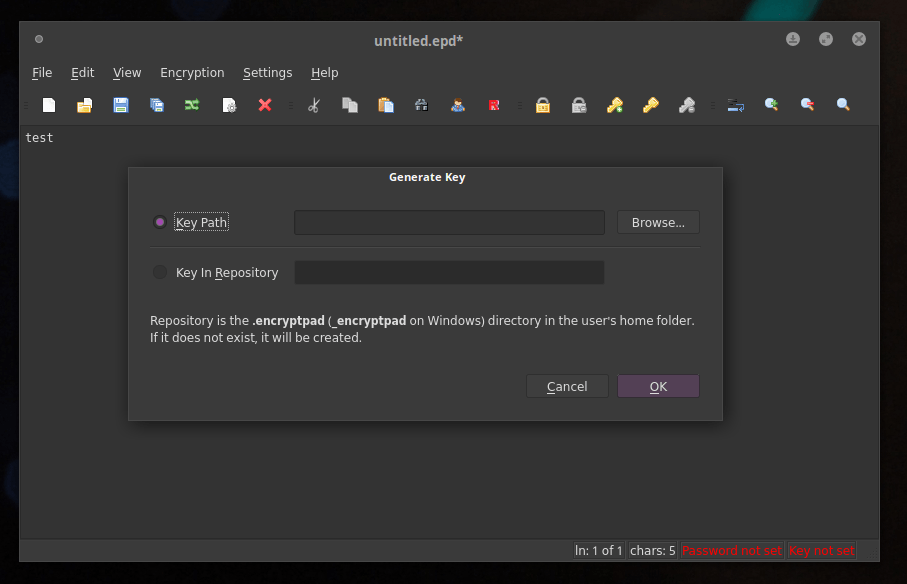Open file properties via page-with-gear icon

pos(229,105)
